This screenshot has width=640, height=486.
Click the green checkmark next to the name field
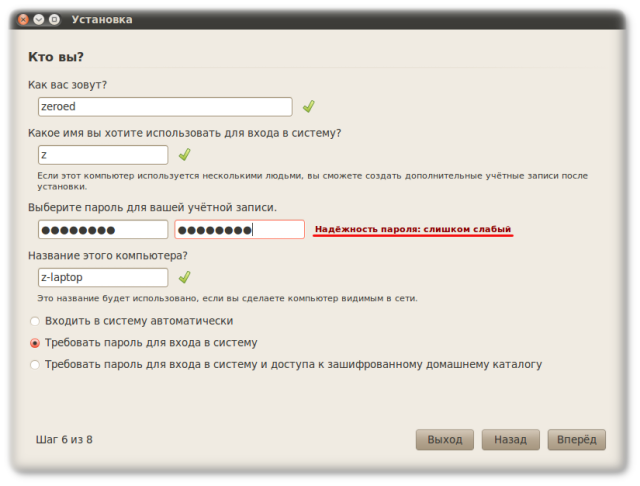click(309, 106)
